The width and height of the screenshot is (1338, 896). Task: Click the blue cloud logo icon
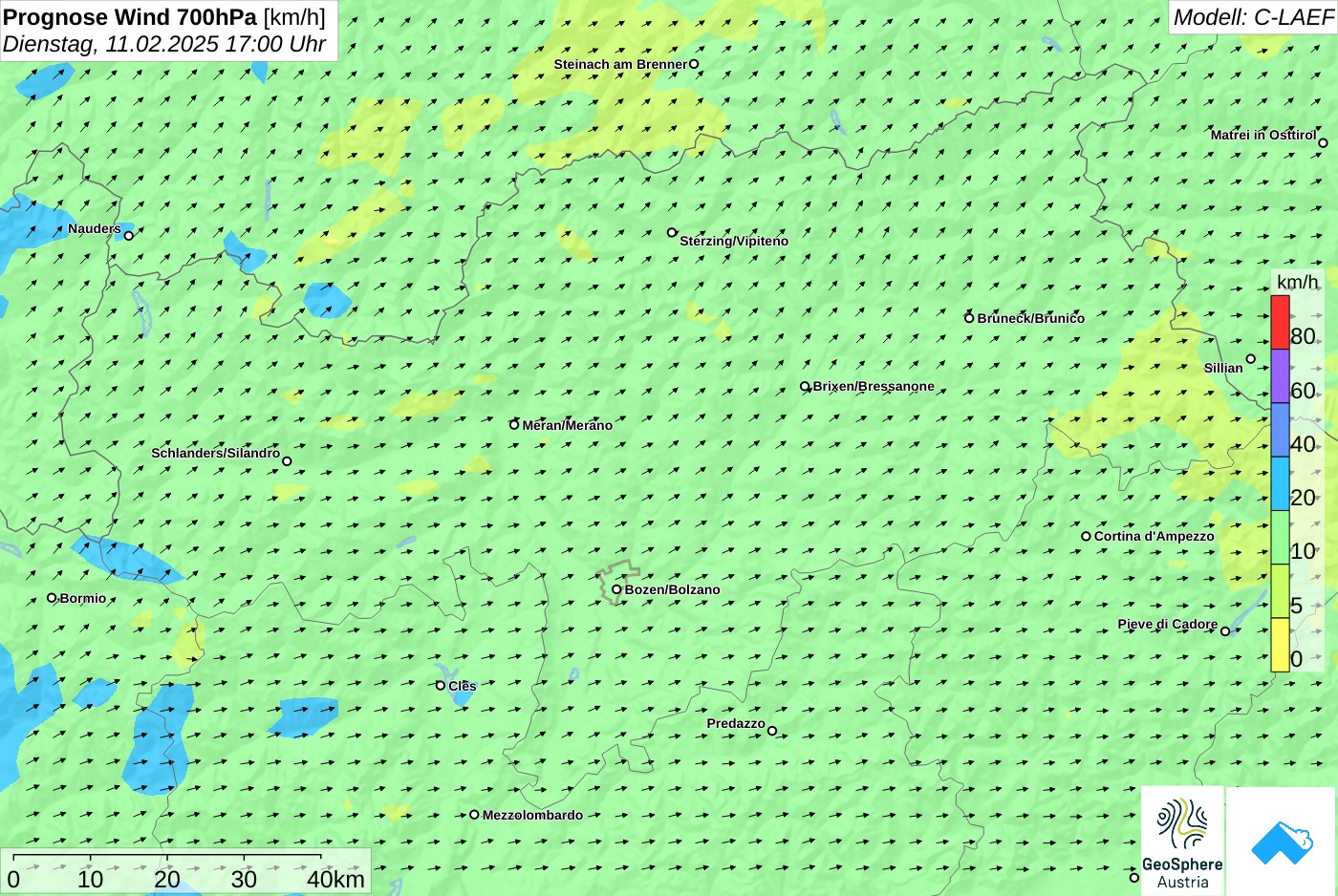1282,842
